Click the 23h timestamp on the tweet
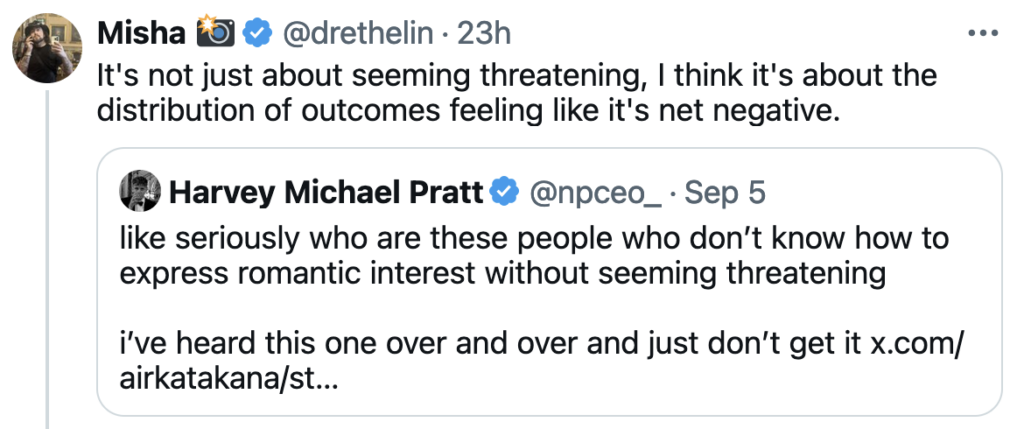The height and width of the screenshot is (429, 1024). pos(484,34)
